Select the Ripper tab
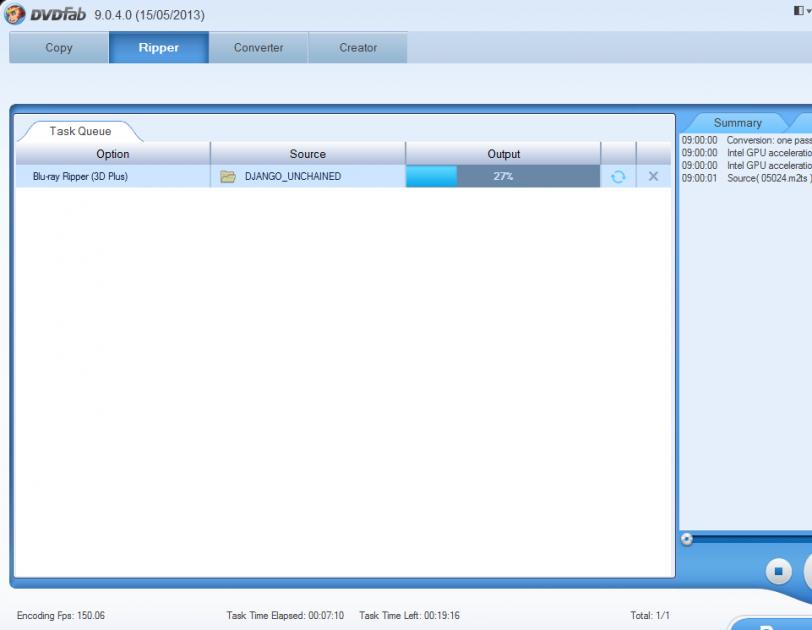The height and width of the screenshot is (630, 812). [159, 48]
